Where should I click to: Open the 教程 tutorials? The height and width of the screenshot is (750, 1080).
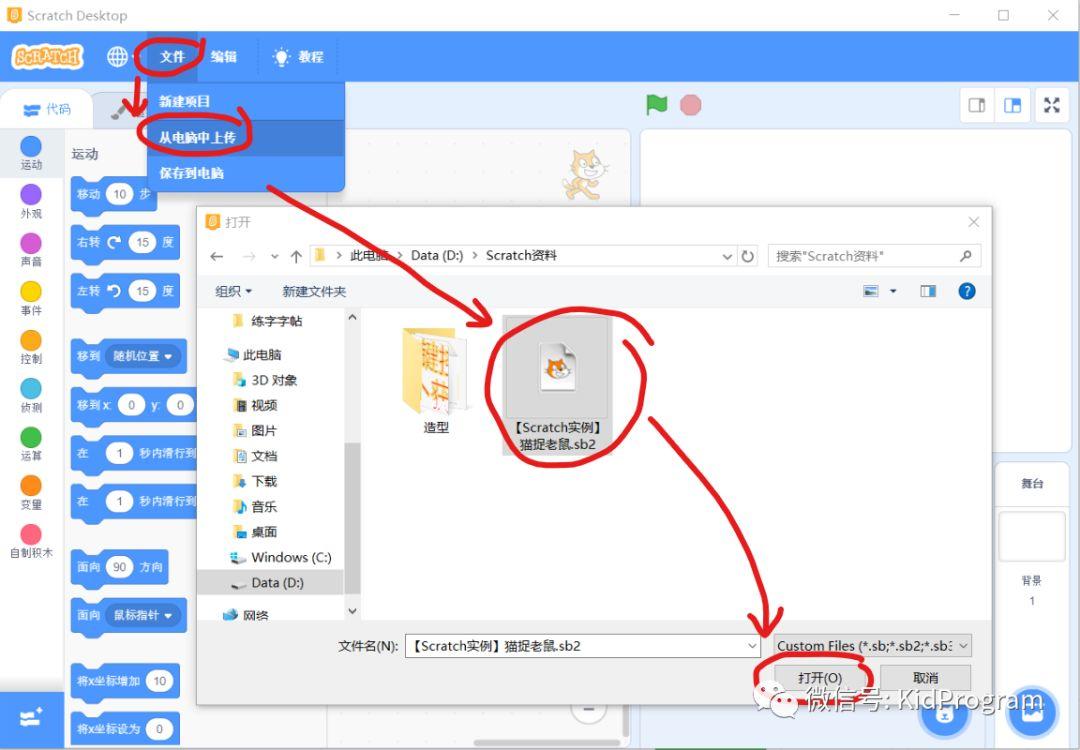[299, 56]
